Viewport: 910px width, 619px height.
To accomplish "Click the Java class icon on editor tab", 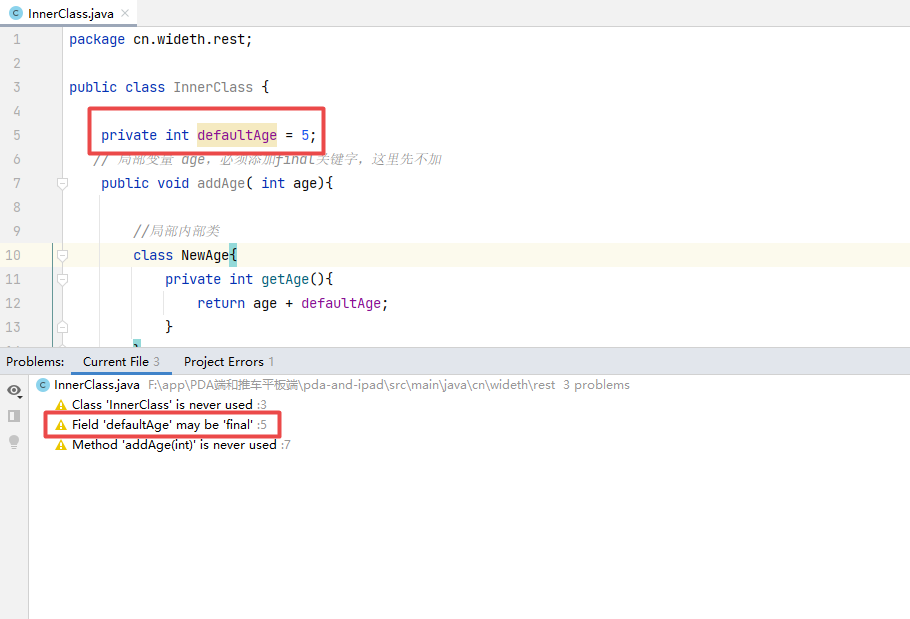I will click(16, 13).
